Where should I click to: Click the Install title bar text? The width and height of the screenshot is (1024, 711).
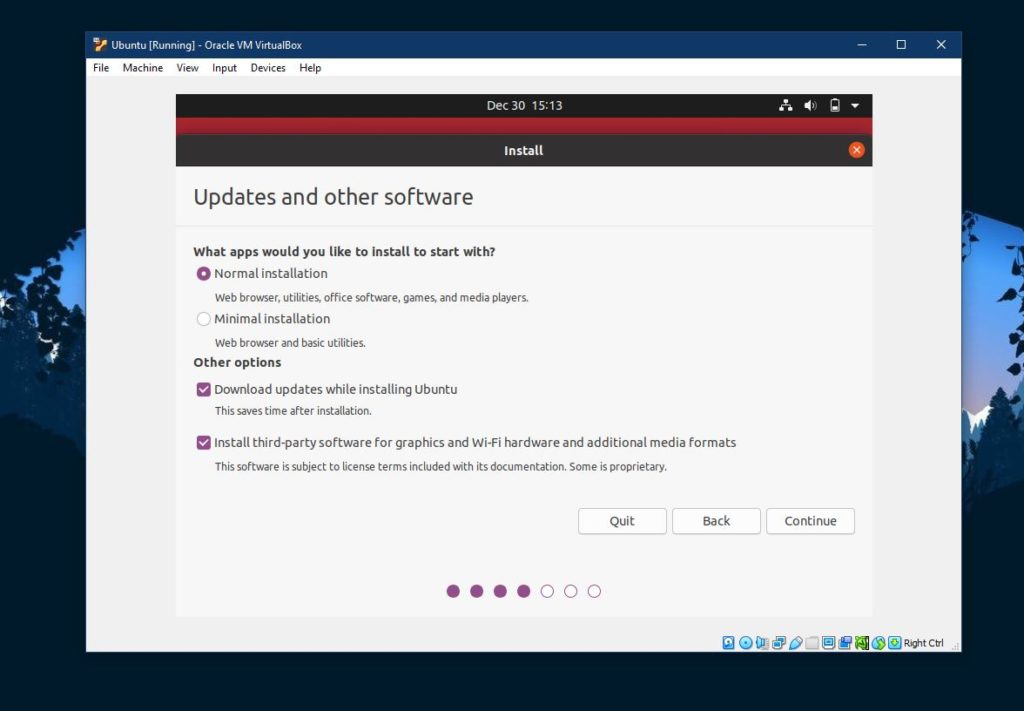524,150
